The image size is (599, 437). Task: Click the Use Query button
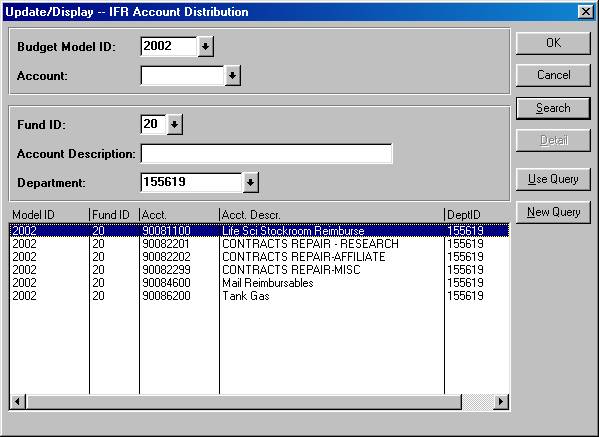point(553,179)
